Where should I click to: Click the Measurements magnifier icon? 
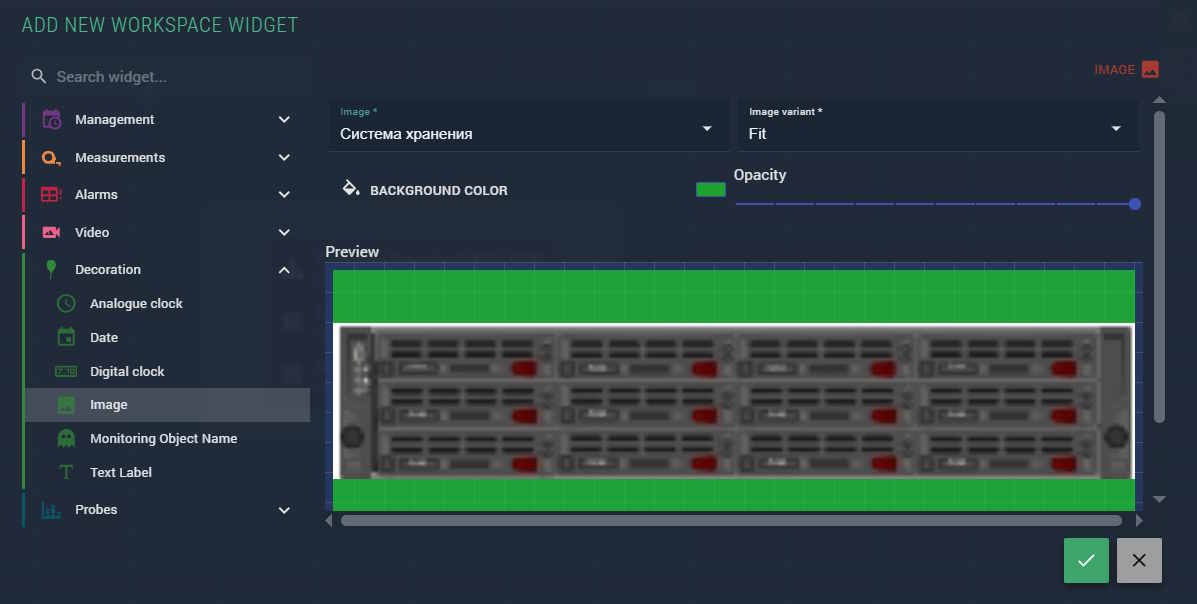[x=51, y=158]
